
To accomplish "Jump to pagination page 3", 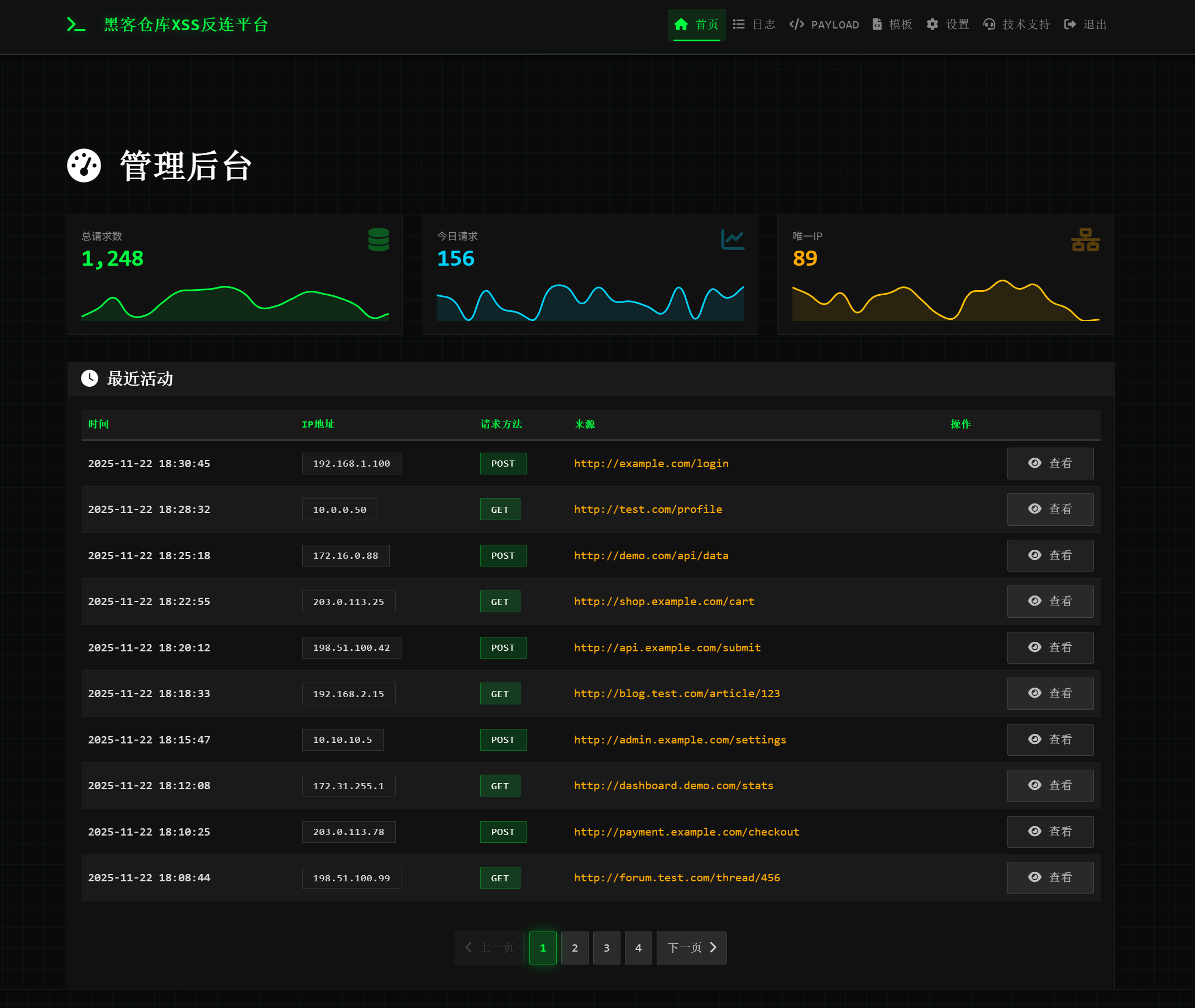I will click(606, 948).
